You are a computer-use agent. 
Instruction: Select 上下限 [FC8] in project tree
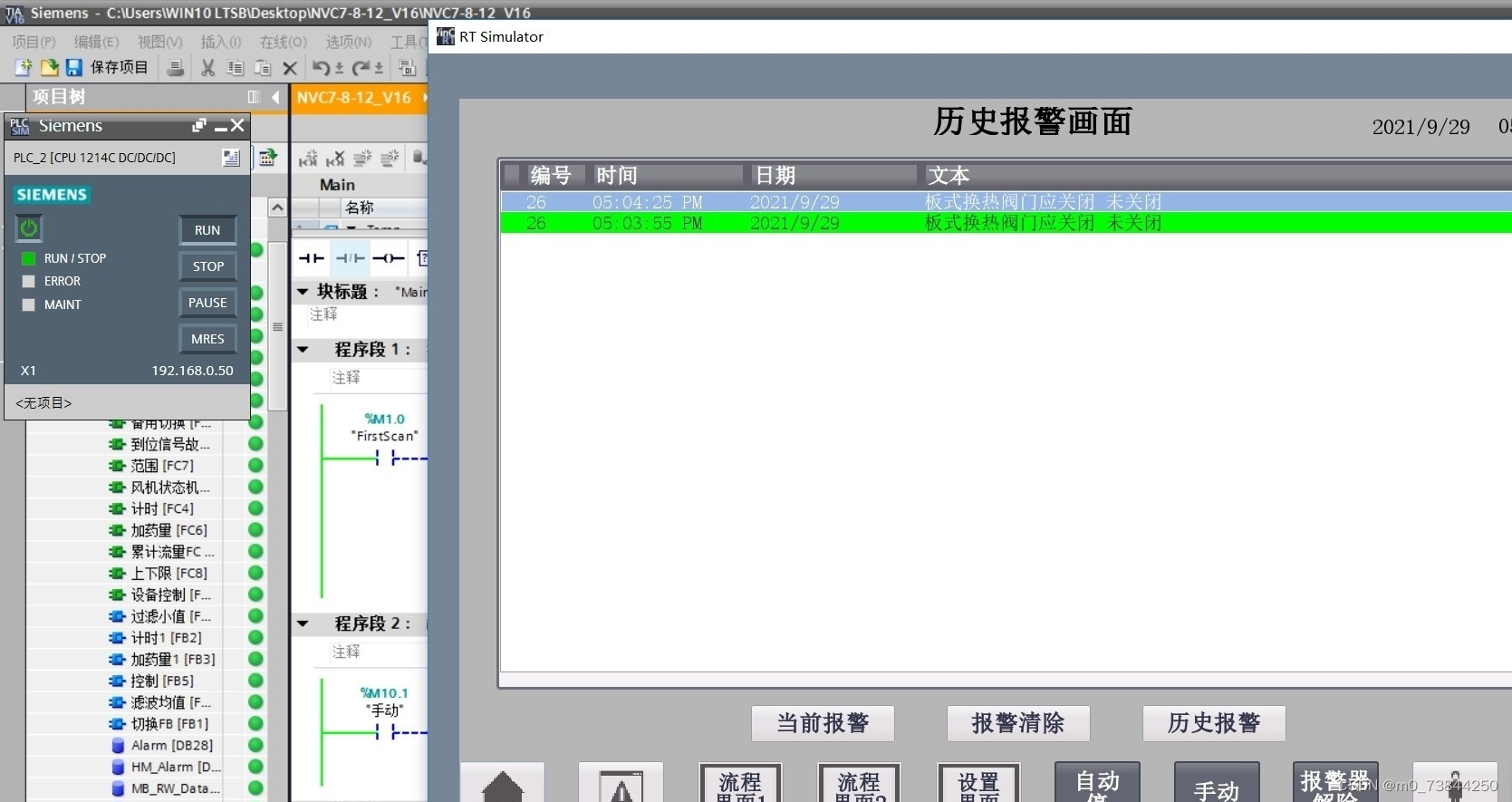click(x=169, y=574)
